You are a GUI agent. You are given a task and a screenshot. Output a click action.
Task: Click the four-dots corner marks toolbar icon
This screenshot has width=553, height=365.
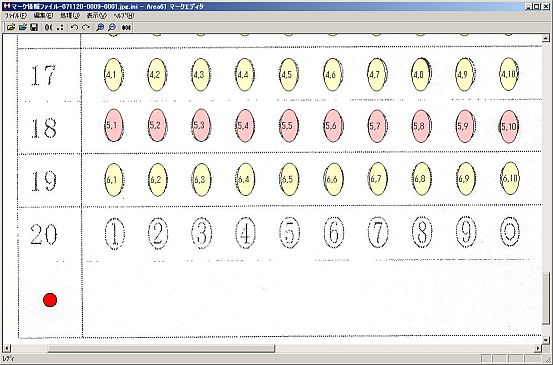[60, 27]
